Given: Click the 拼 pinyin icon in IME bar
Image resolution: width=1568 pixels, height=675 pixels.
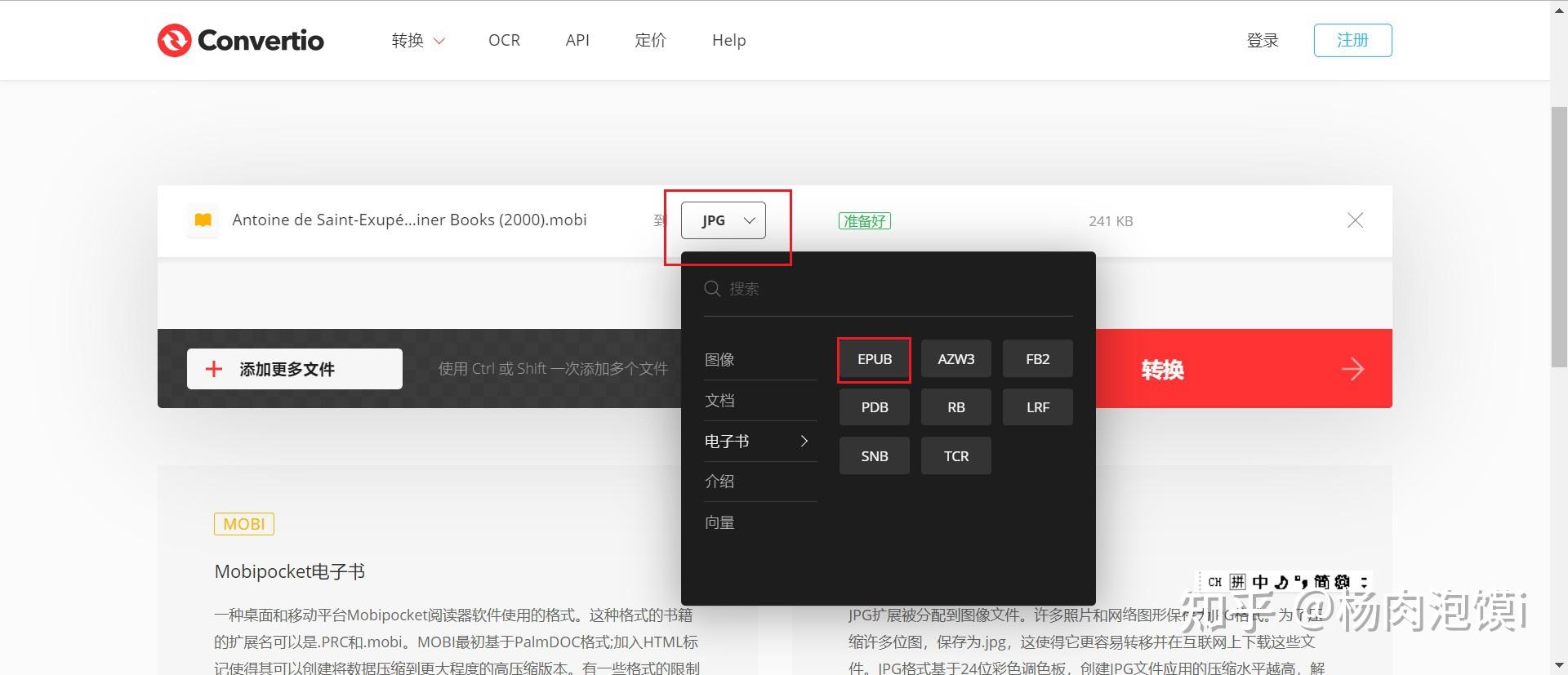Looking at the screenshot, I should (x=1238, y=582).
